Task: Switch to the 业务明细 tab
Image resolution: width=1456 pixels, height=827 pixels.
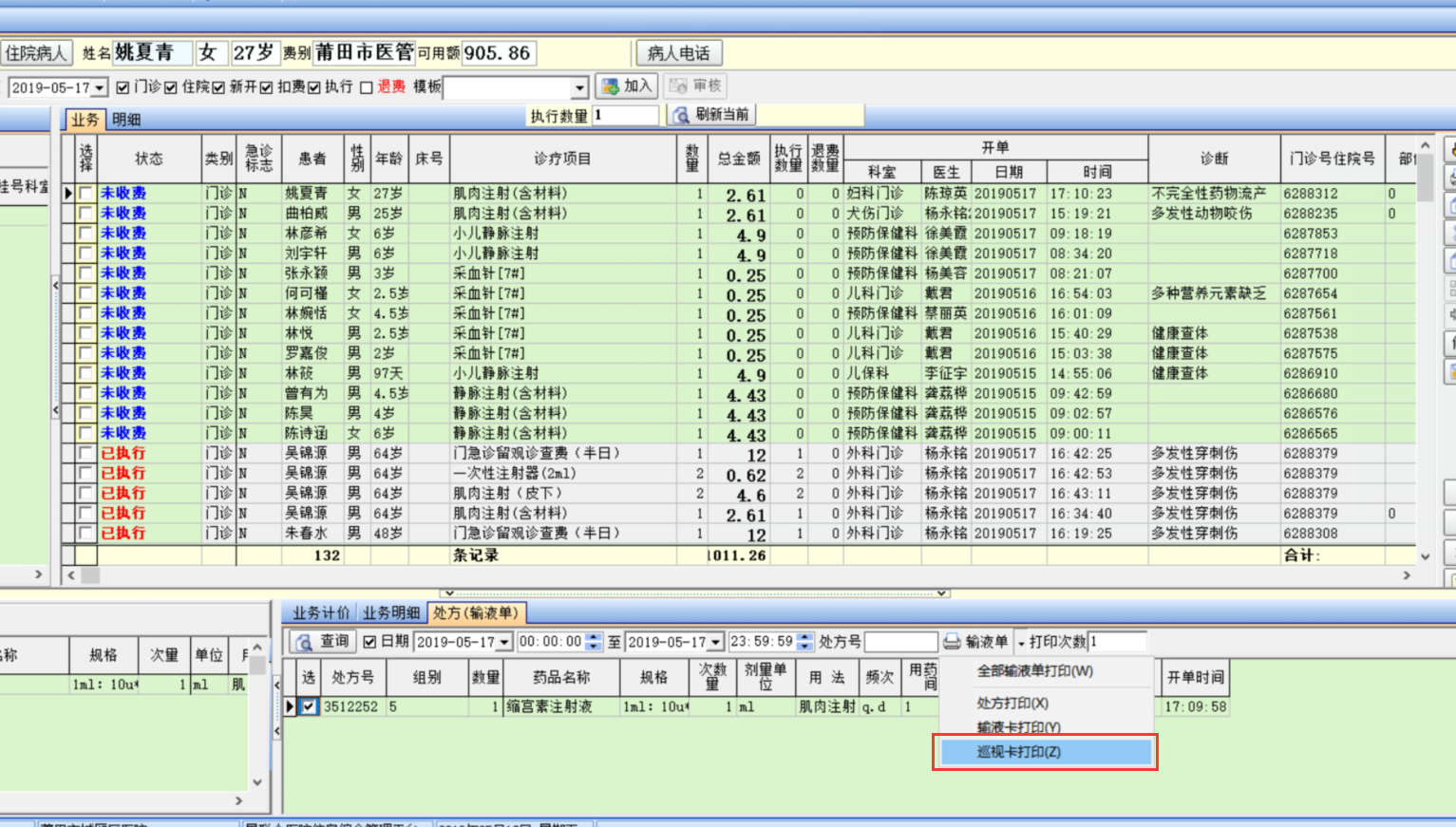Action: 390,613
